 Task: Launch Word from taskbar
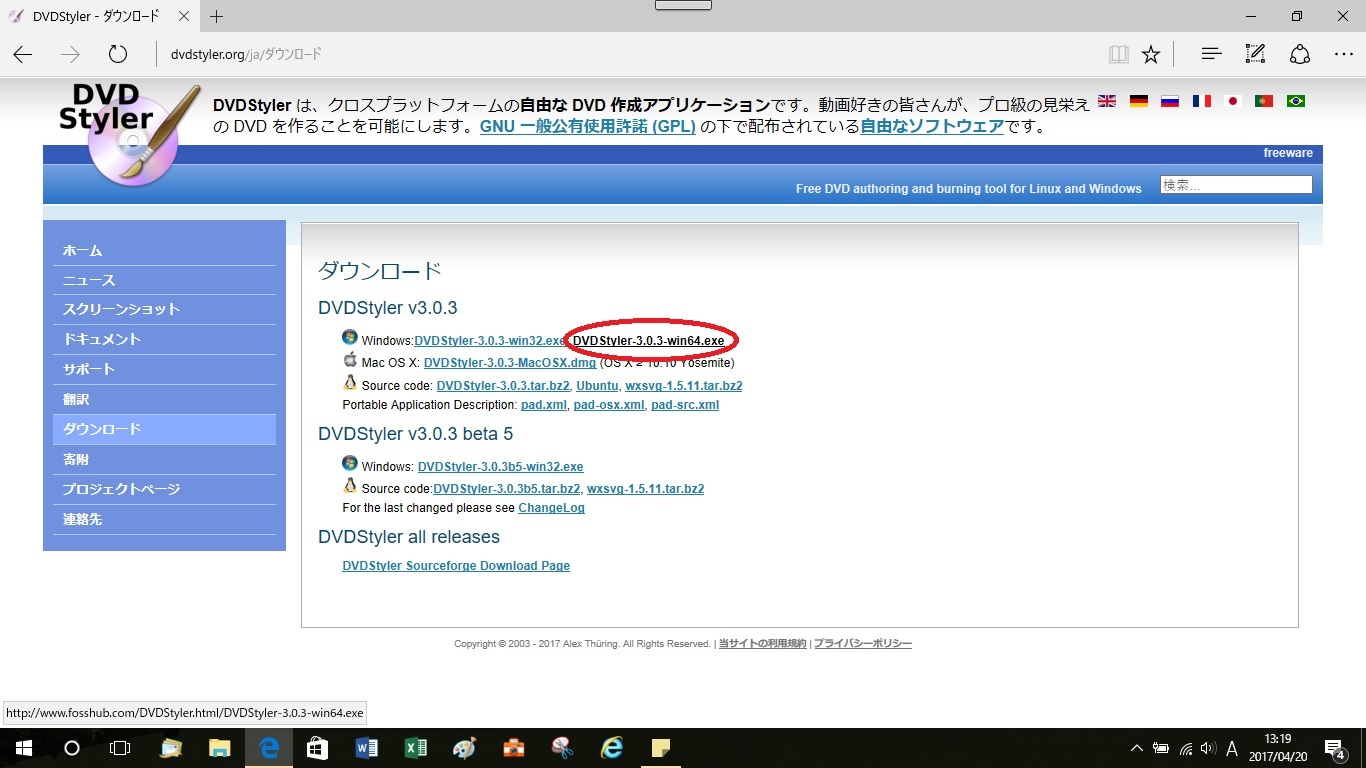point(367,748)
